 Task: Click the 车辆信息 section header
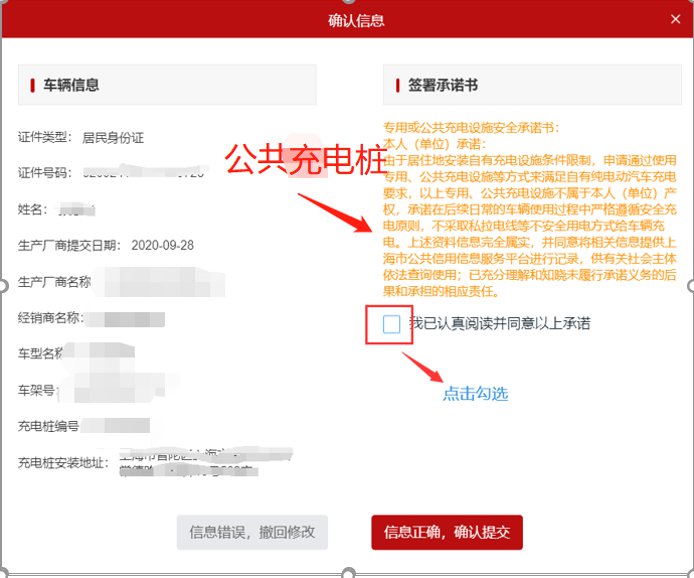70,85
